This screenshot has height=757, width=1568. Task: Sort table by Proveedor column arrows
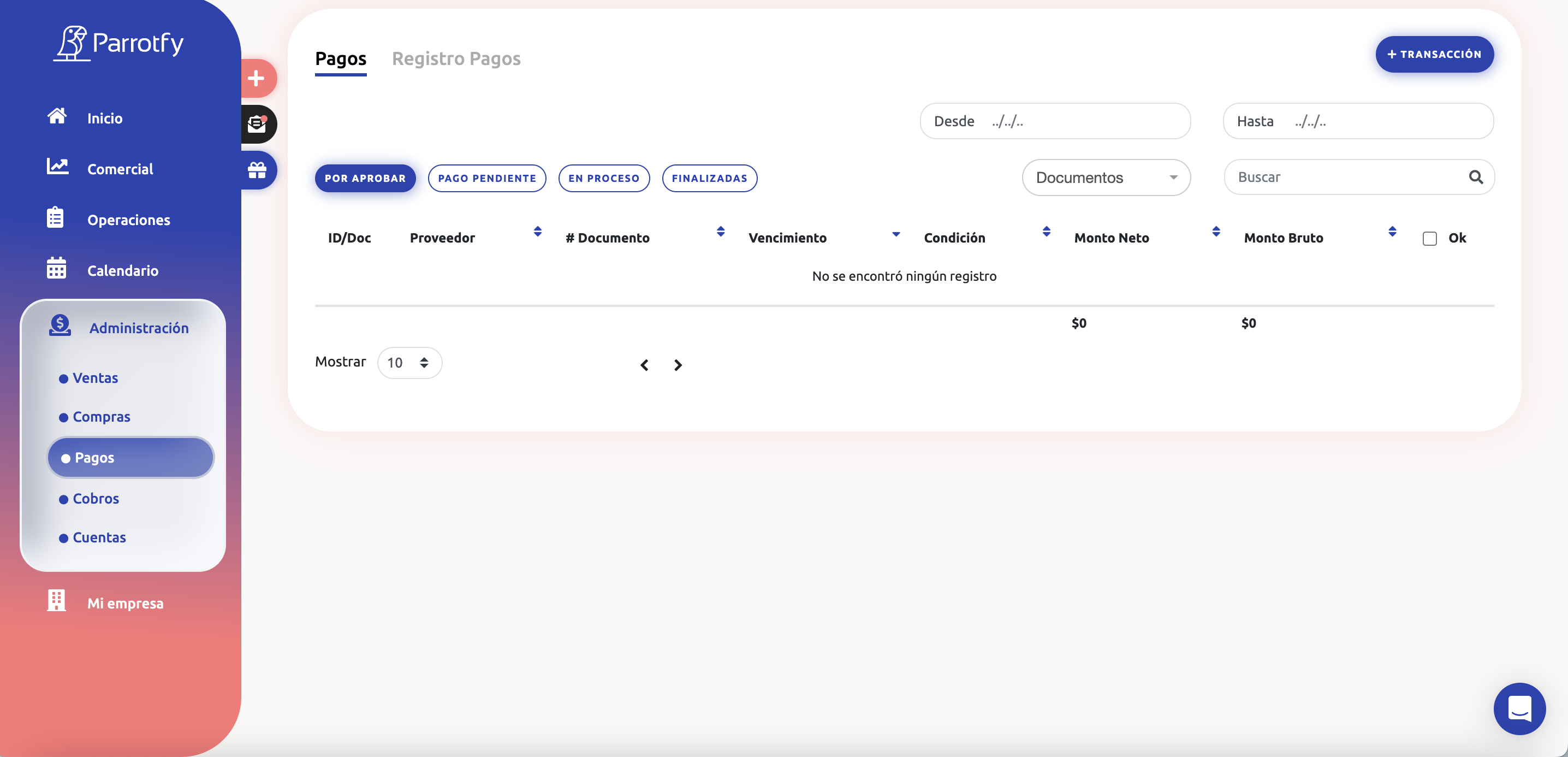click(537, 232)
